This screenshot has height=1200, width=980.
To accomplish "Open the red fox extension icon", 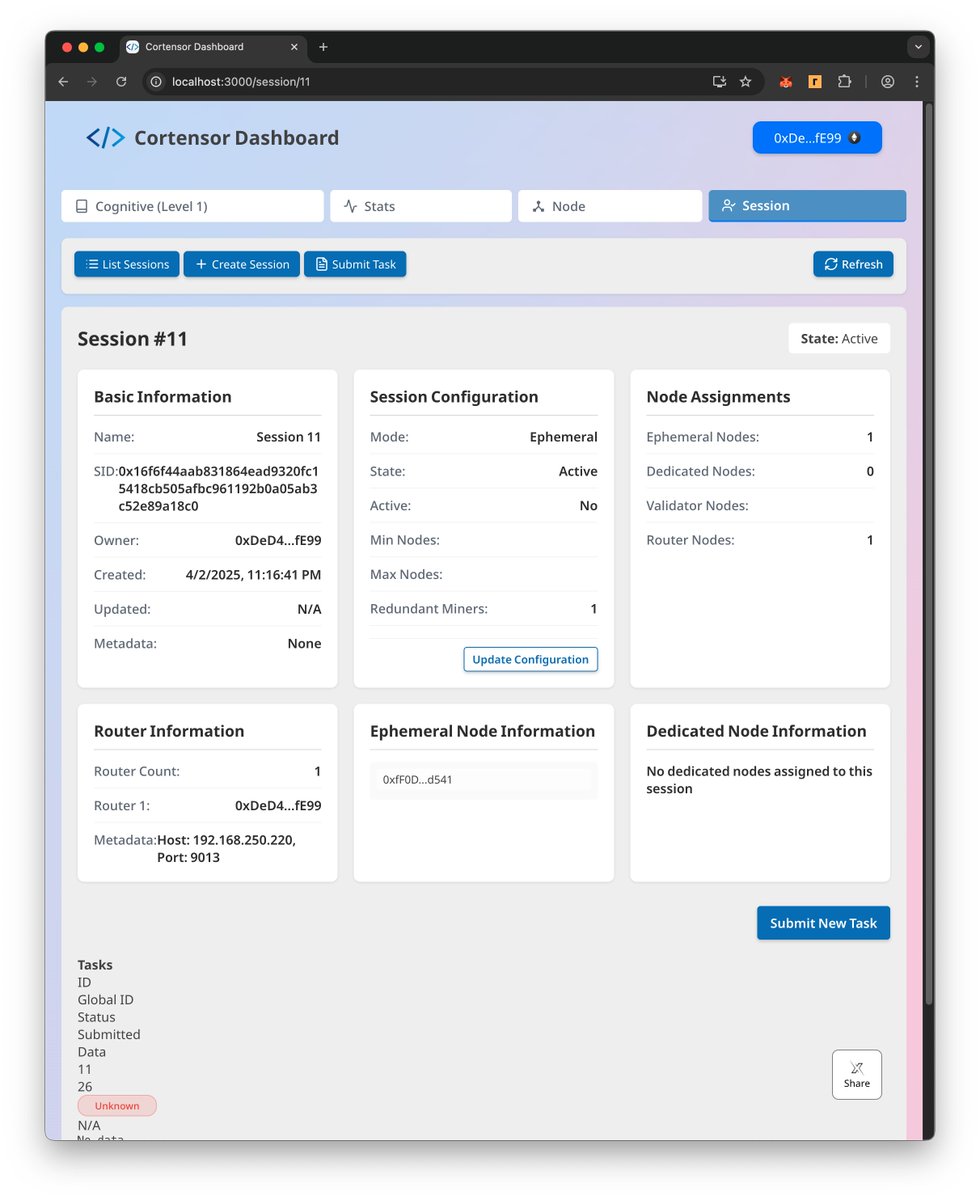I will coord(786,82).
